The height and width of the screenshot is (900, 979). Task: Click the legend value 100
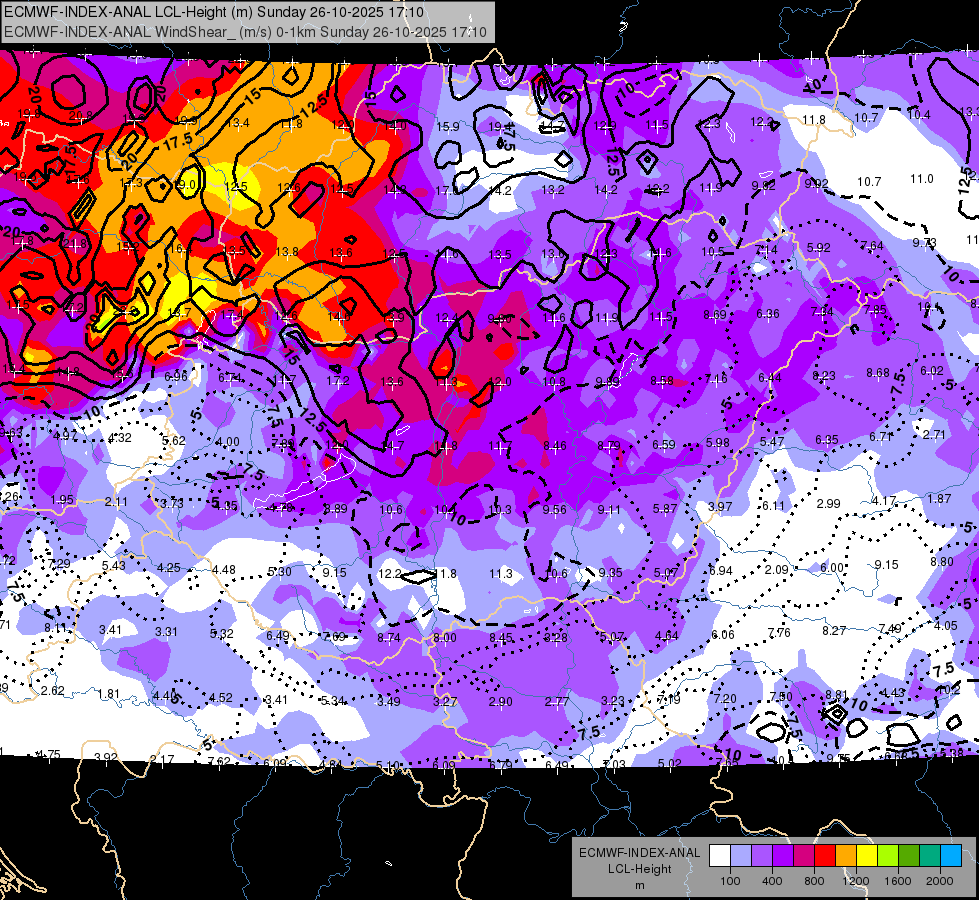730,881
